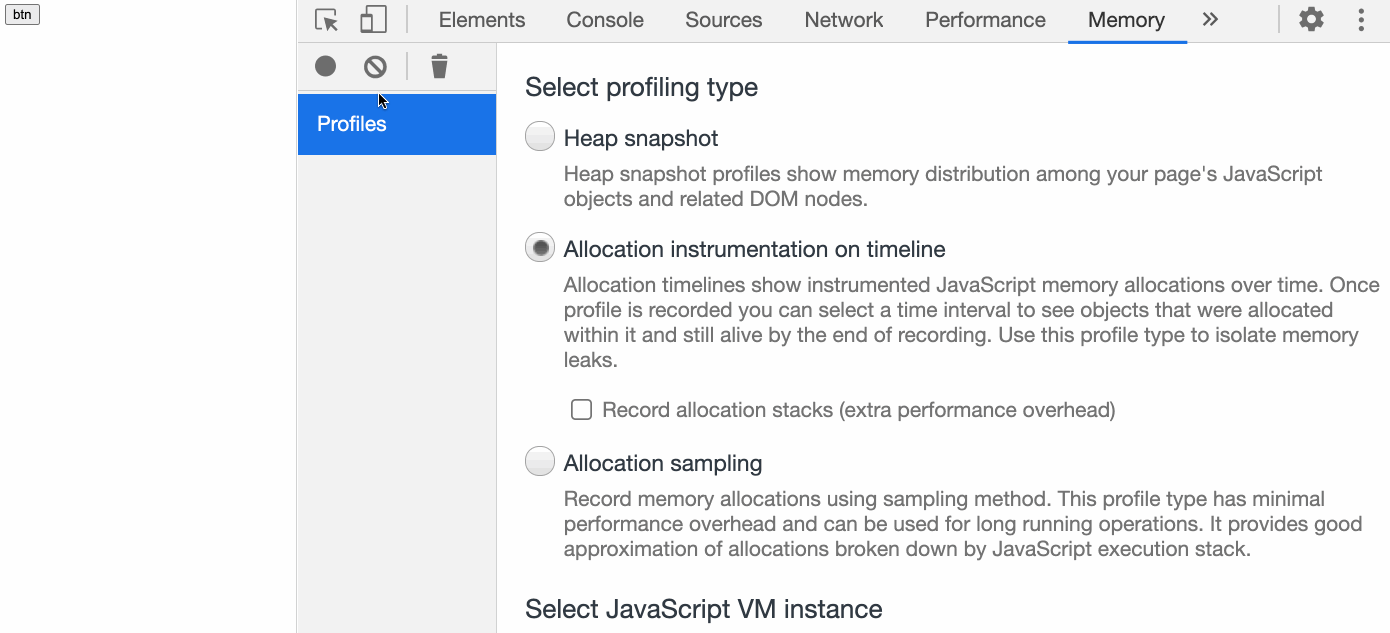Select the Heap snapshot radio button

[x=540, y=137]
